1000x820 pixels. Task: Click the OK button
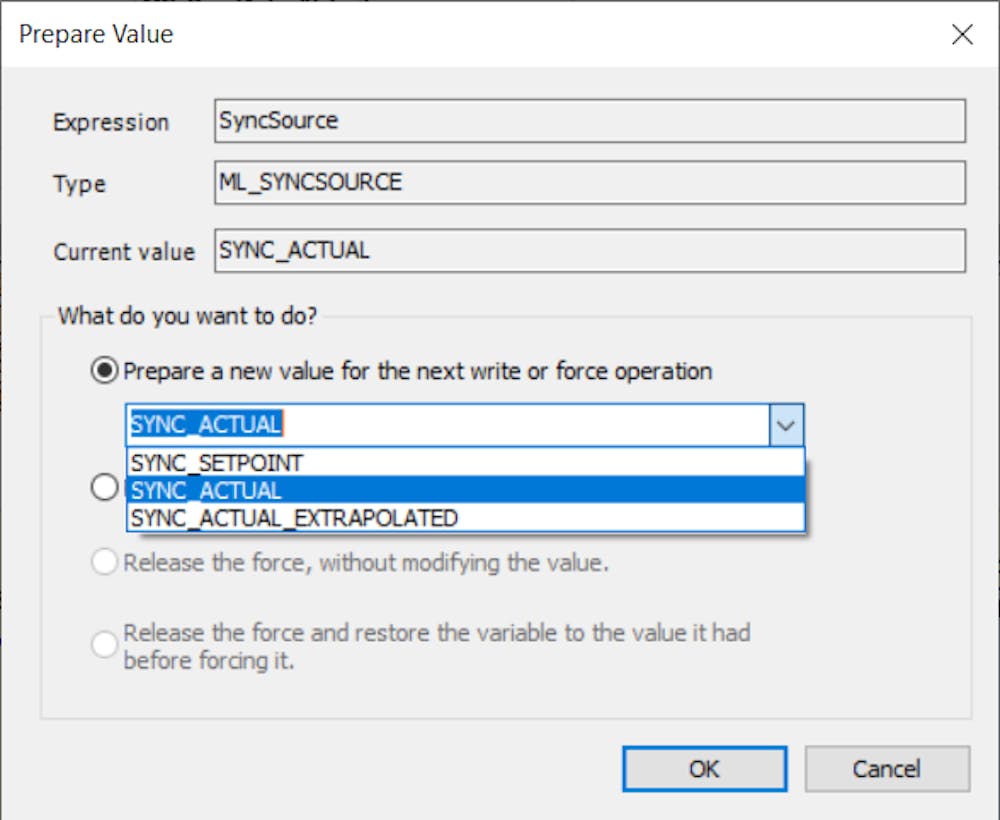click(704, 768)
